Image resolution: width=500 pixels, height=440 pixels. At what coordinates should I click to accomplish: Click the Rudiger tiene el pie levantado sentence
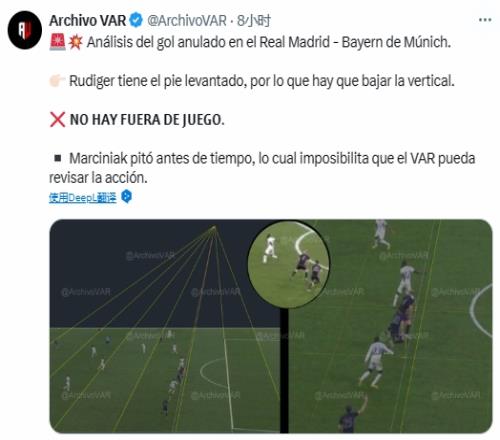(x=262, y=81)
